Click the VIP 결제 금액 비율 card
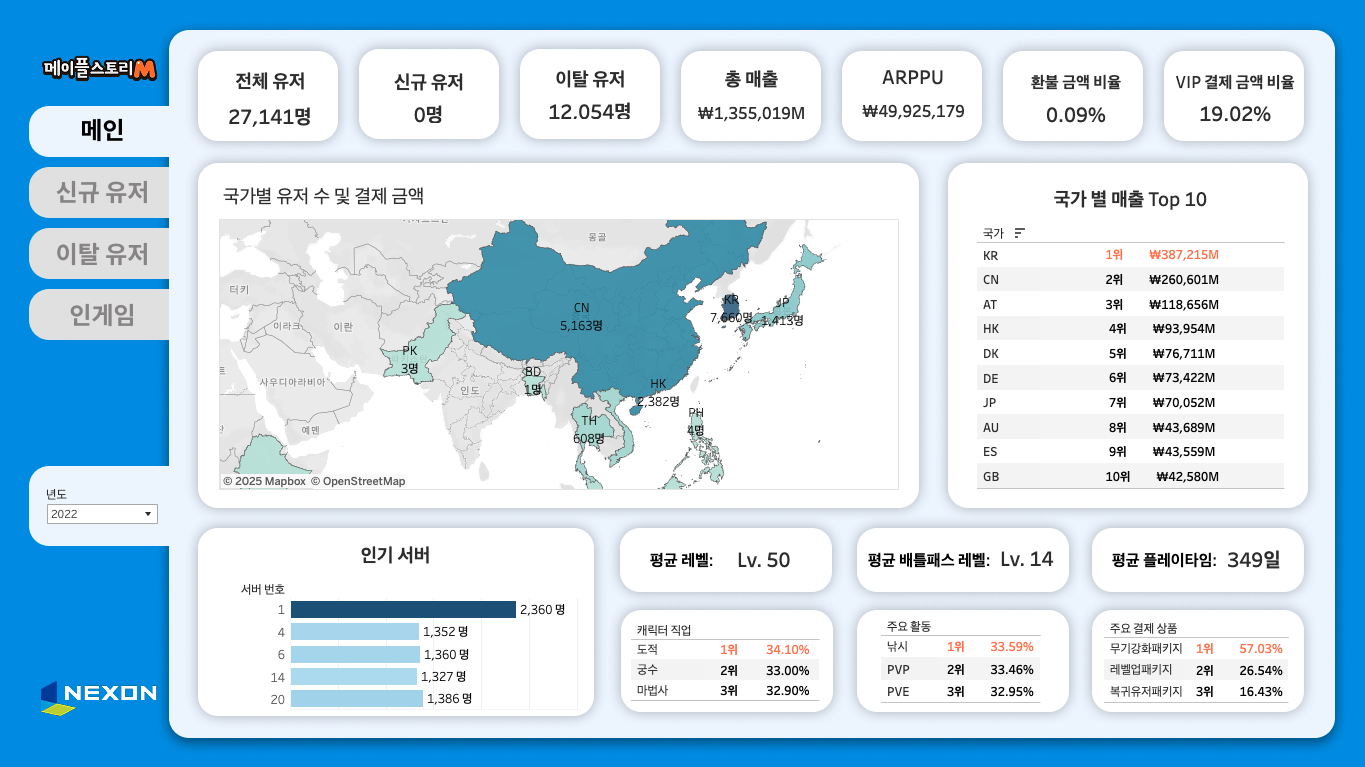This screenshot has height=767, width=1365. pos(1235,97)
